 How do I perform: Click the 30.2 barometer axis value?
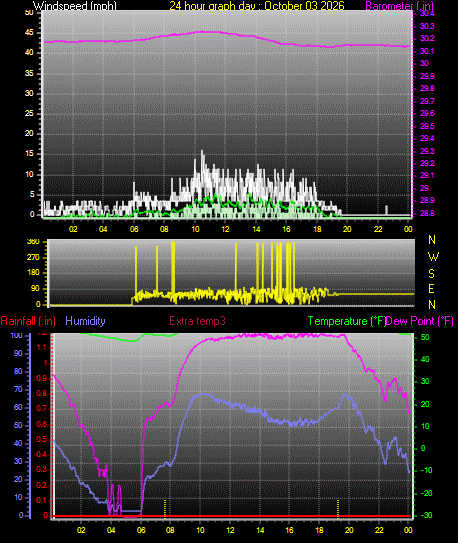pos(427,38)
